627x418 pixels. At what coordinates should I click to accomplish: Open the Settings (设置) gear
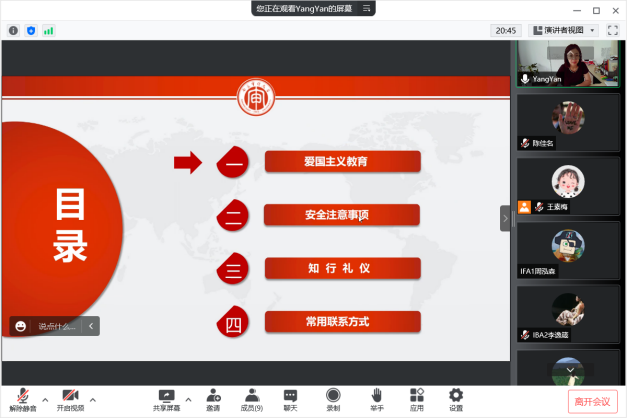point(456,397)
